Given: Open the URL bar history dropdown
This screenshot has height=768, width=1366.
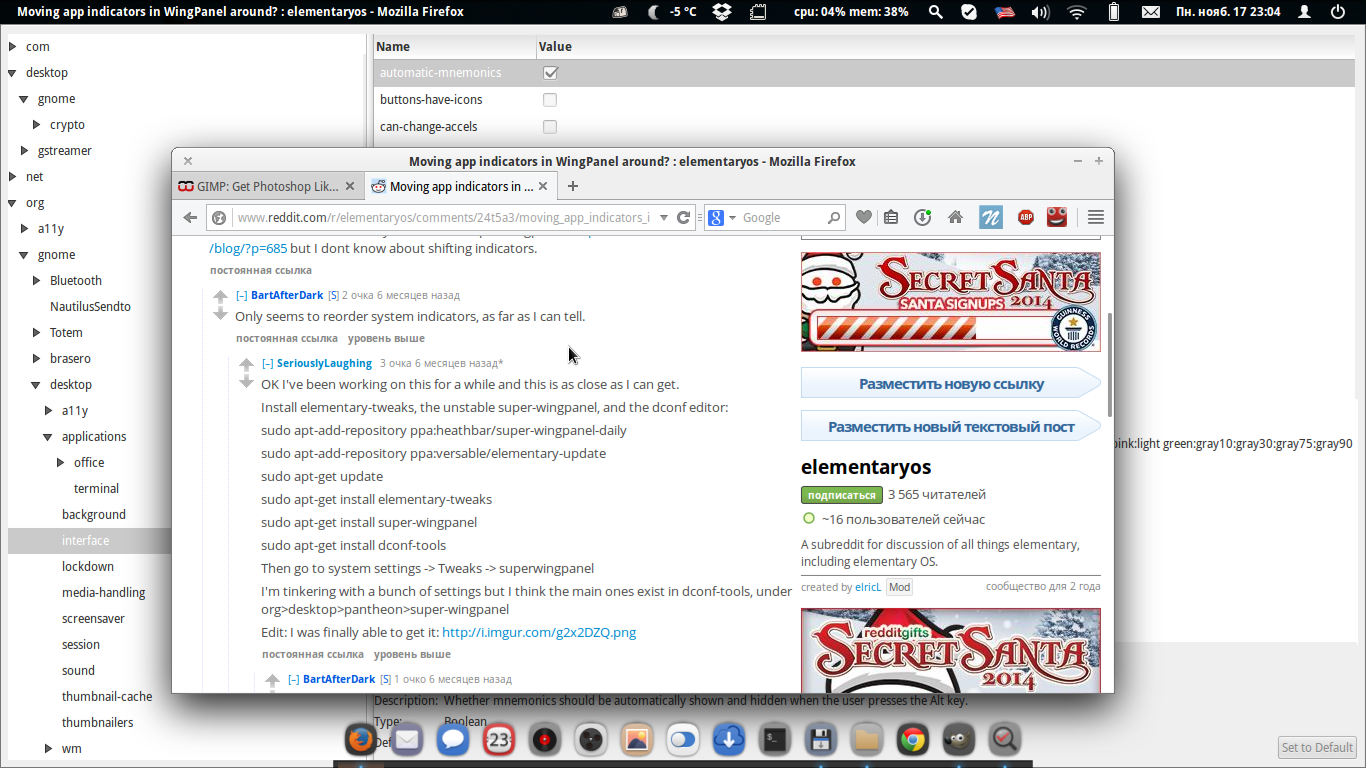Looking at the screenshot, I should tap(663, 217).
